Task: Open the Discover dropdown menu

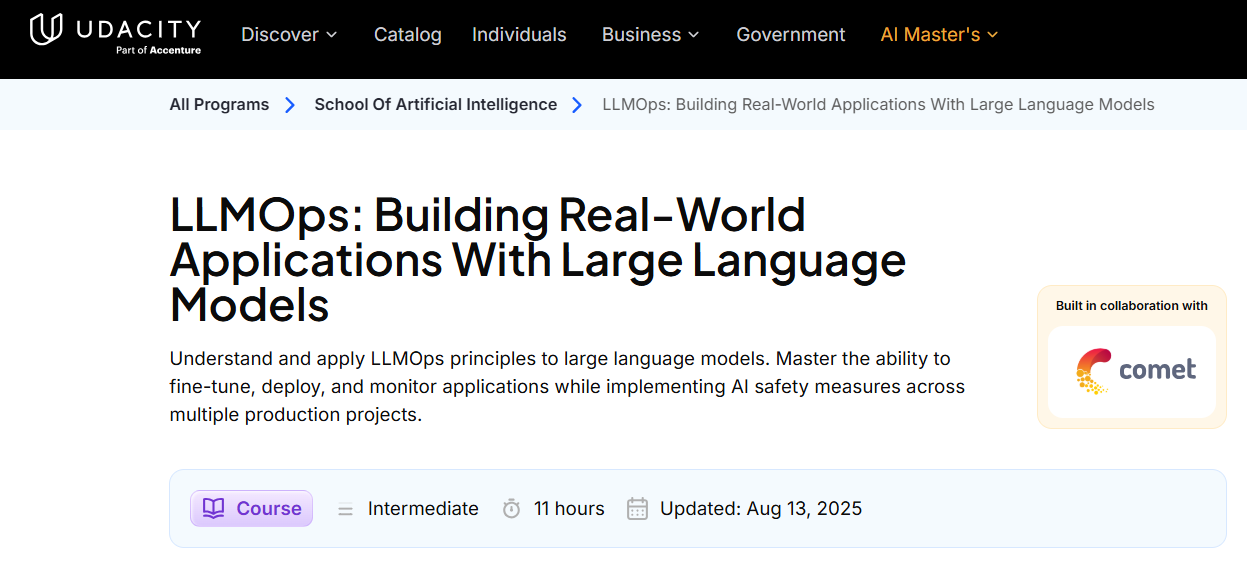Action: click(x=289, y=34)
